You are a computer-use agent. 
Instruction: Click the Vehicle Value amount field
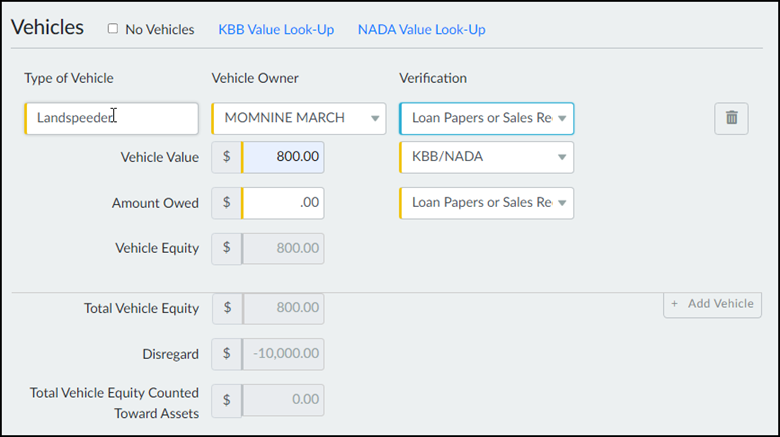pyautogui.click(x=283, y=157)
